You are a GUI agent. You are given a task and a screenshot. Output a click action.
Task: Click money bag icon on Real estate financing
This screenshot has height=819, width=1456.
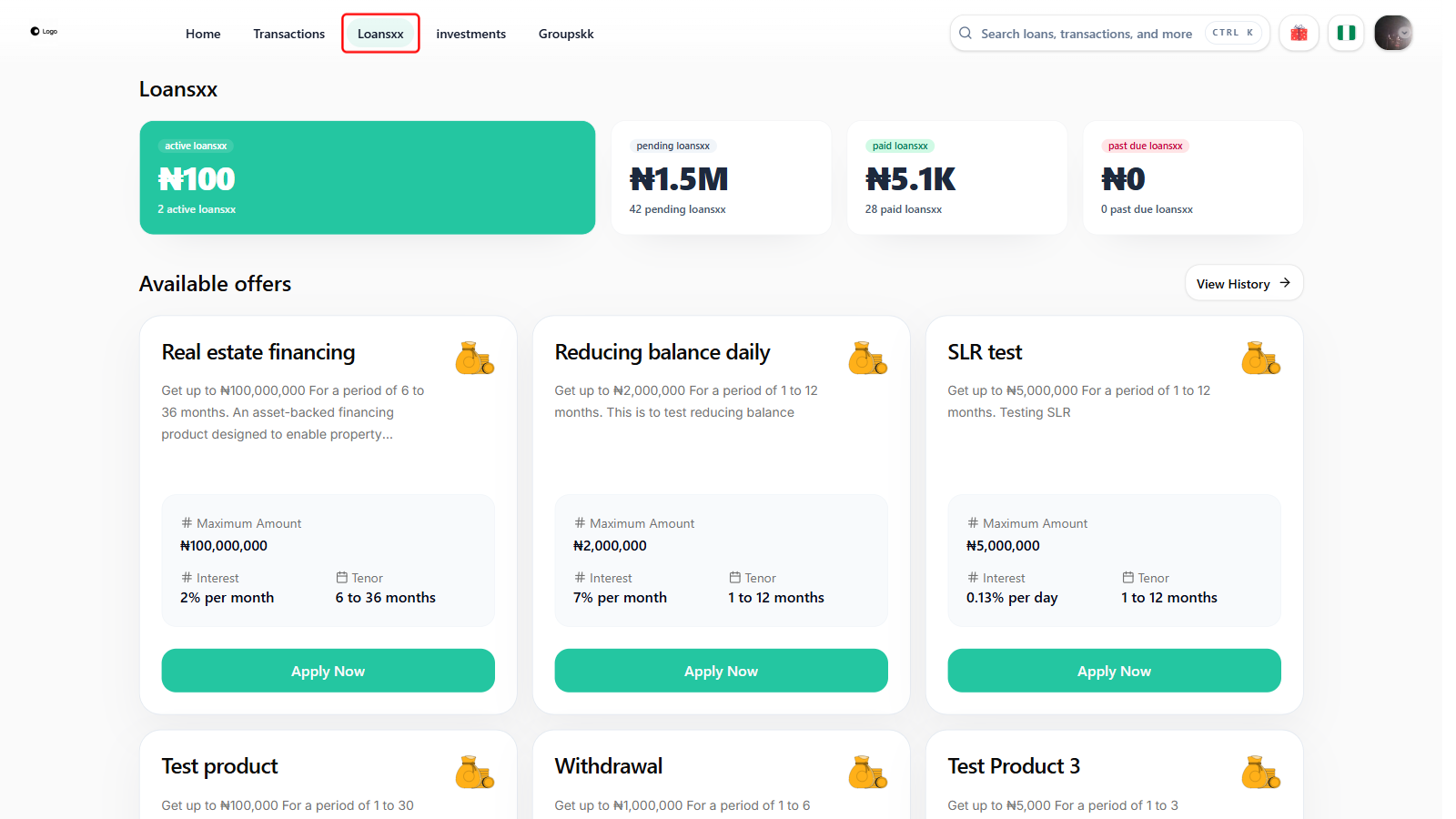(x=474, y=358)
